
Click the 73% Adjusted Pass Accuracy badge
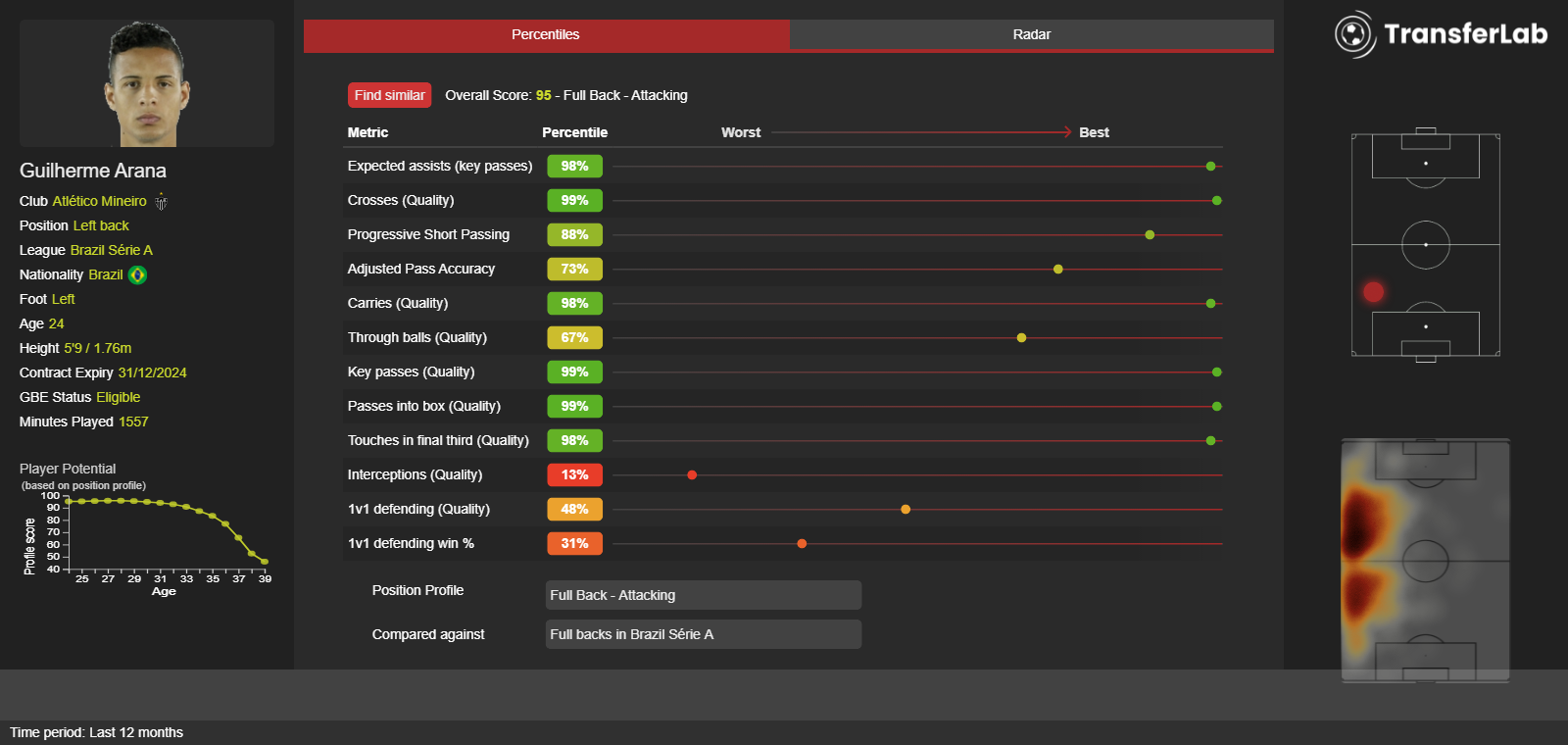[574, 270]
